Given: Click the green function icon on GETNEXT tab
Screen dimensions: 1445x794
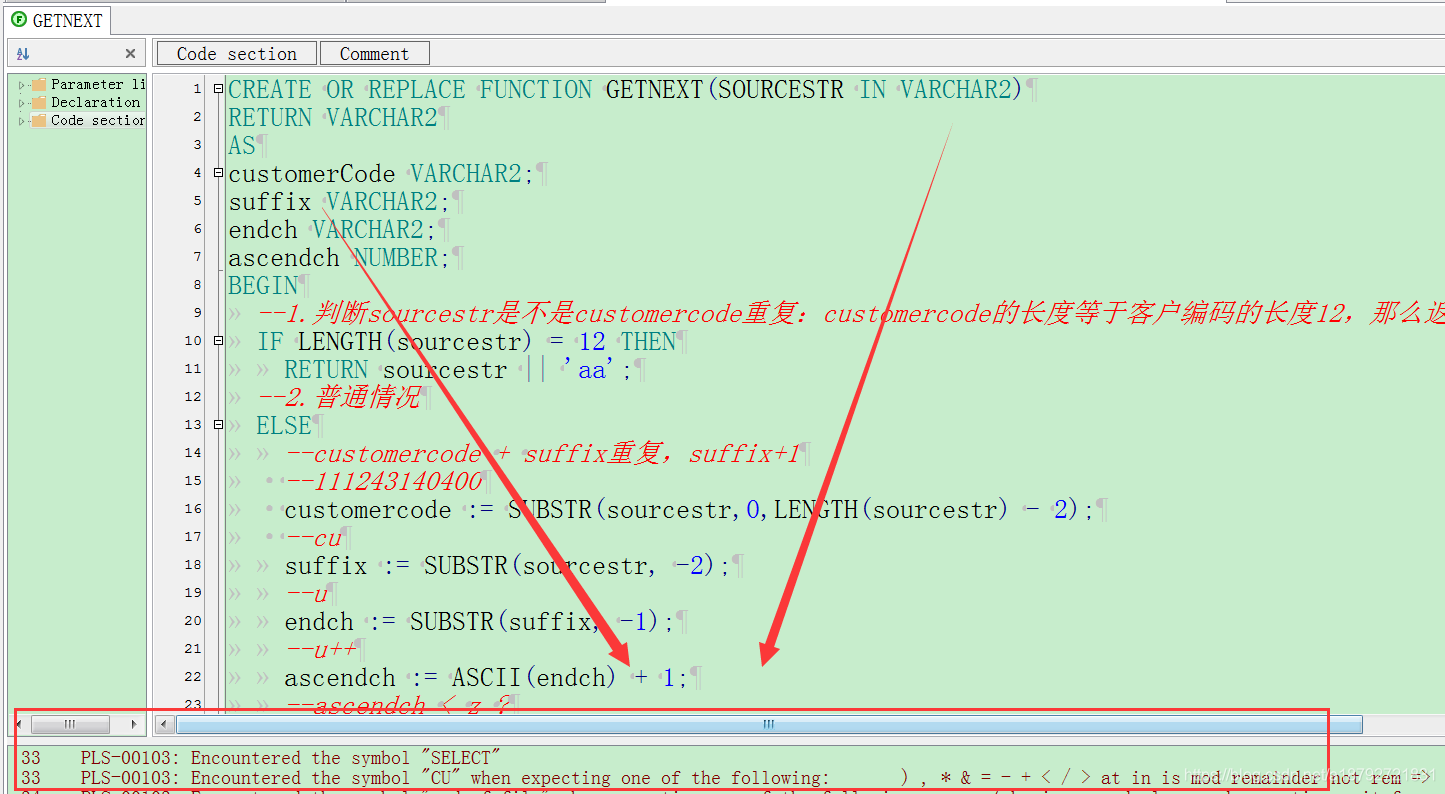Looking at the screenshot, I should point(18,20).
